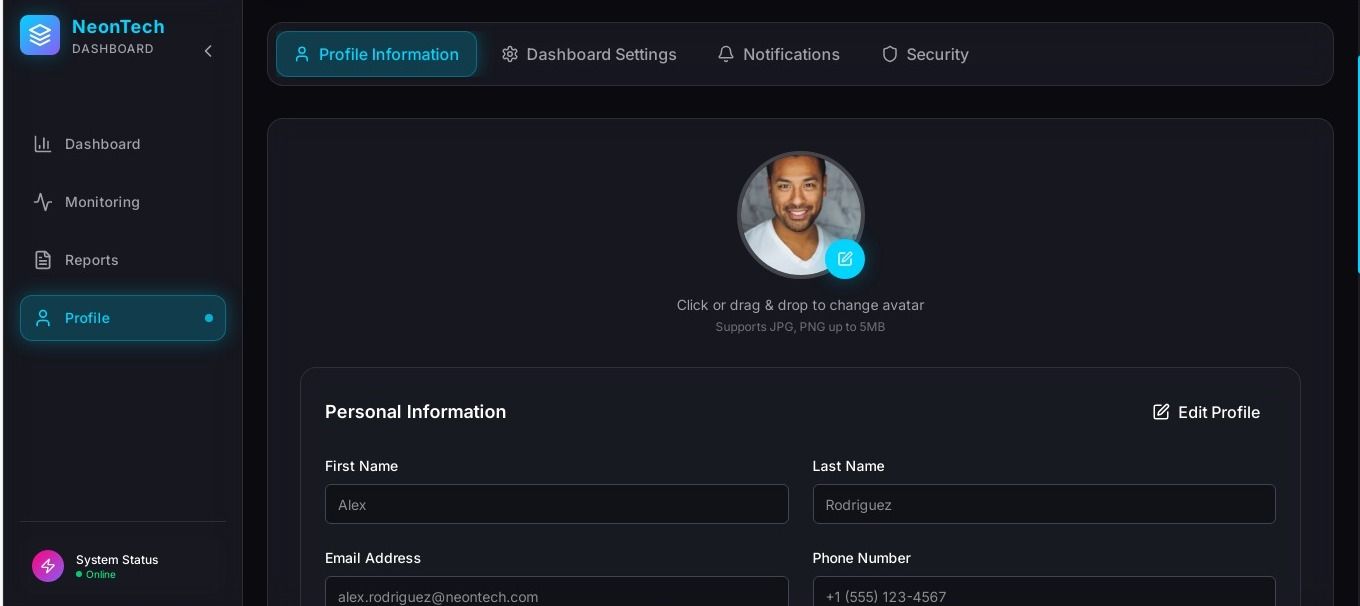Viewport: 1360px width, 606px height.
Task: Collapse the sidebar with the chevron arrow
Action: (208, 51)
